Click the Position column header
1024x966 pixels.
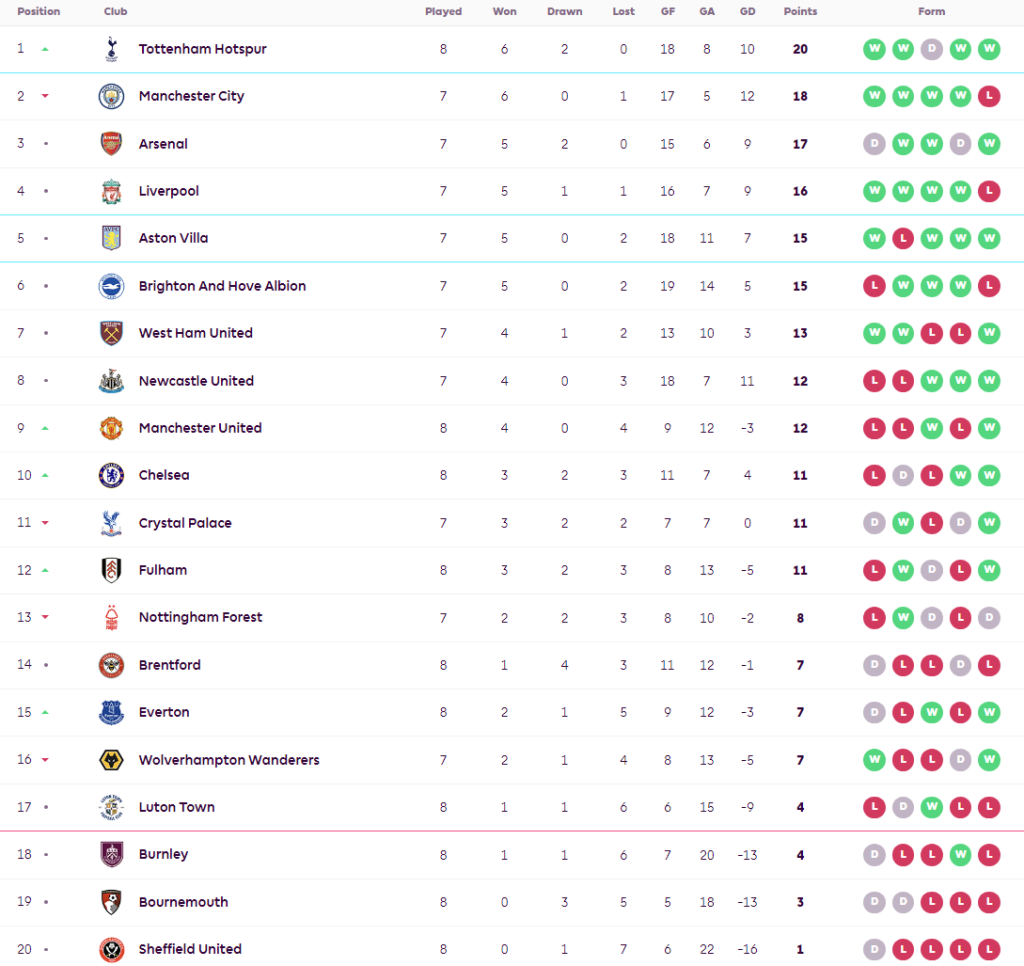pyautogui.click(x=39, y=12)
